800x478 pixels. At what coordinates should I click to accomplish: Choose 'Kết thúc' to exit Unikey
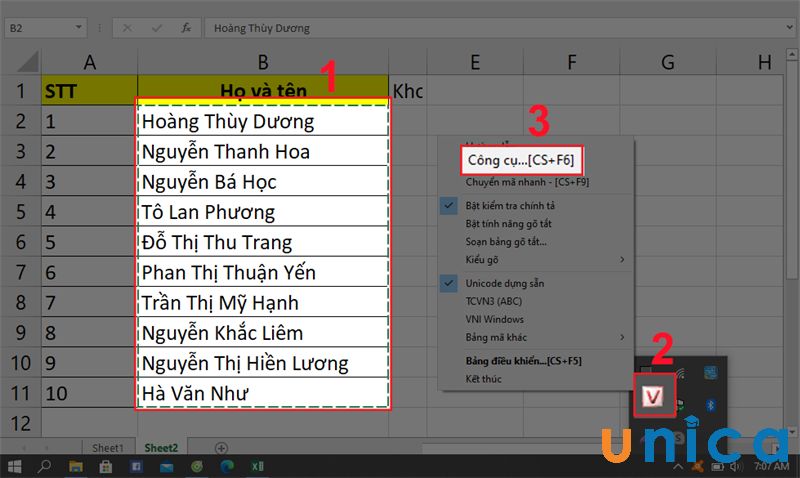click(483, 379)
